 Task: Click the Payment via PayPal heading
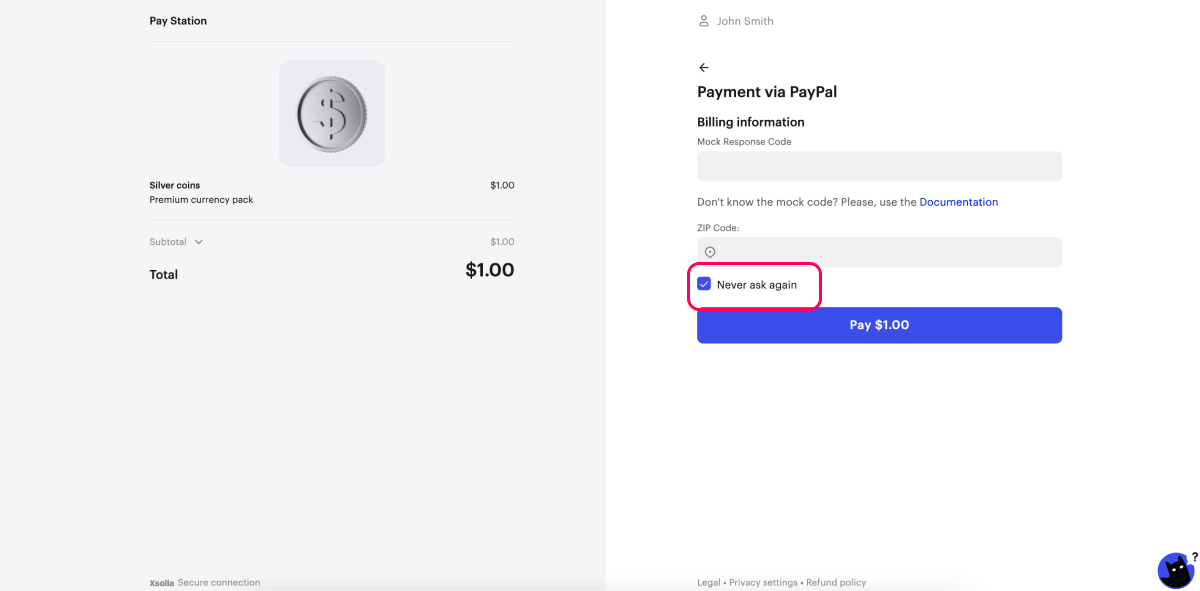(767, 92)
